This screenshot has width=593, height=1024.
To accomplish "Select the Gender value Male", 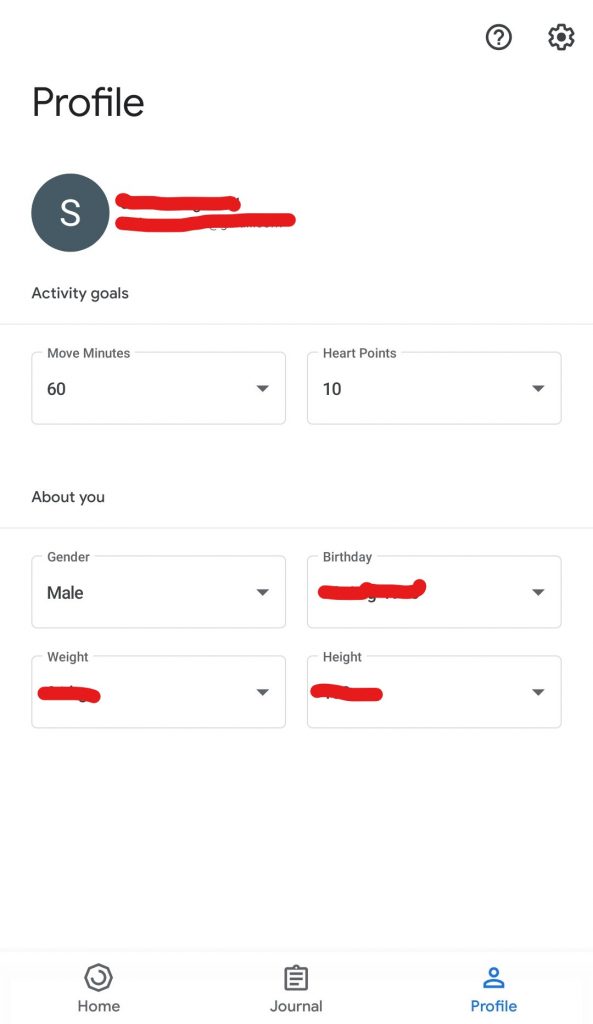I will [65, 593].
